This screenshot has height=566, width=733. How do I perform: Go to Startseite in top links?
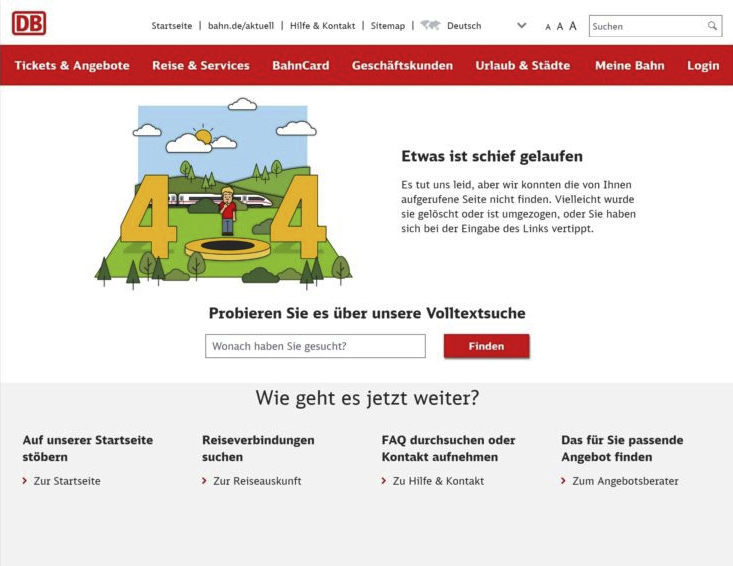tap(172, 26)
